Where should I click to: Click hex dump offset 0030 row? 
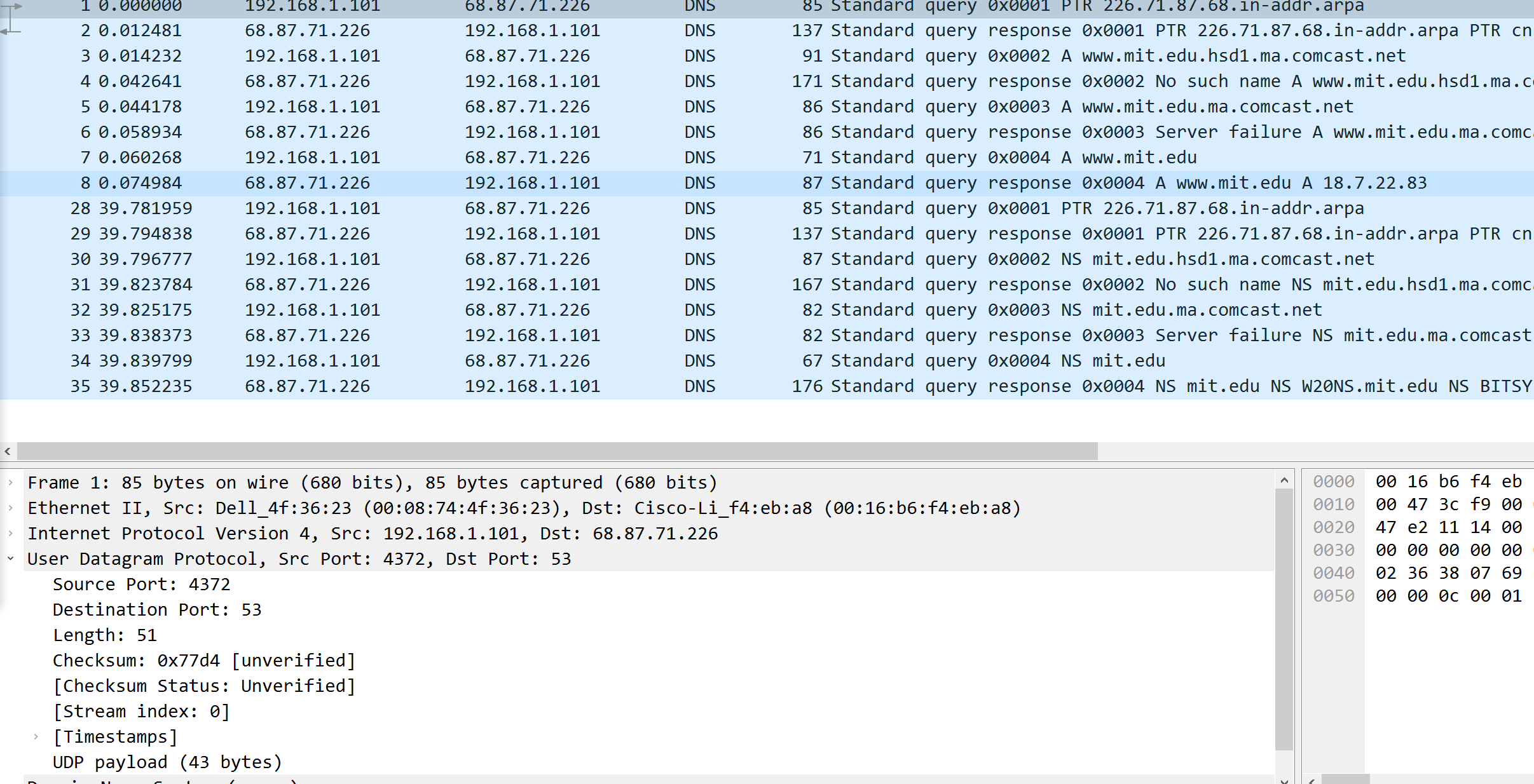coord(1418,550)
